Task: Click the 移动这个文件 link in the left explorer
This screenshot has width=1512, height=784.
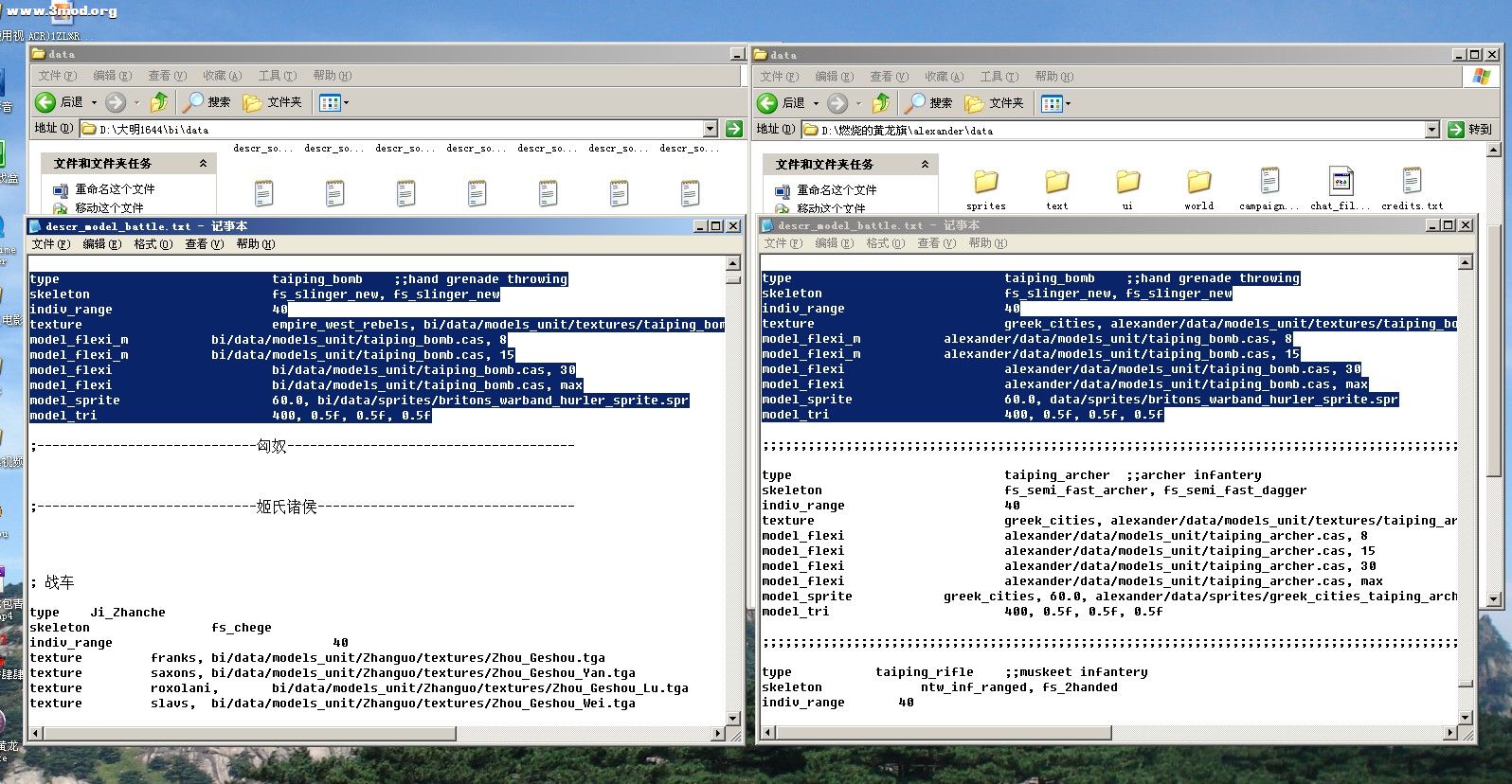Action: (x=109, y=208)
